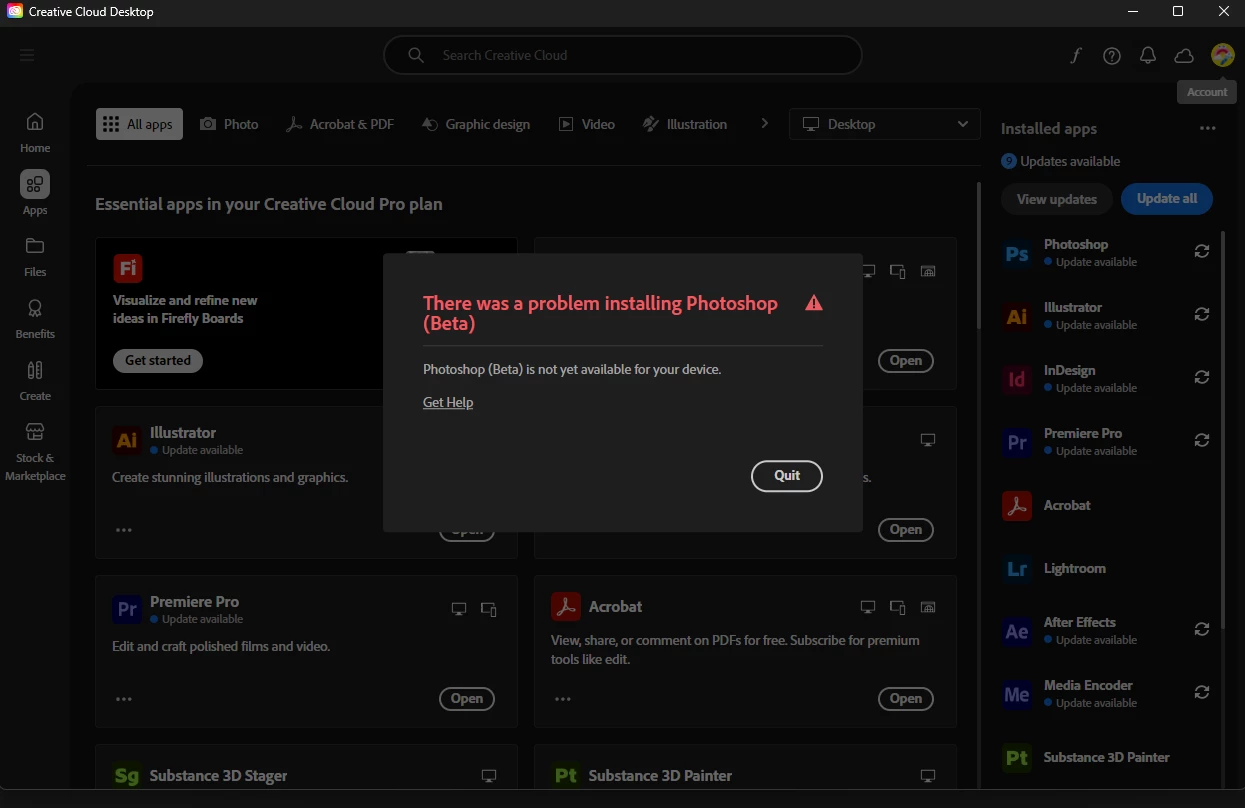The image size is (1245, 808).
Task: Click the Installed apps heading
Action: [x=1049, y=129]
